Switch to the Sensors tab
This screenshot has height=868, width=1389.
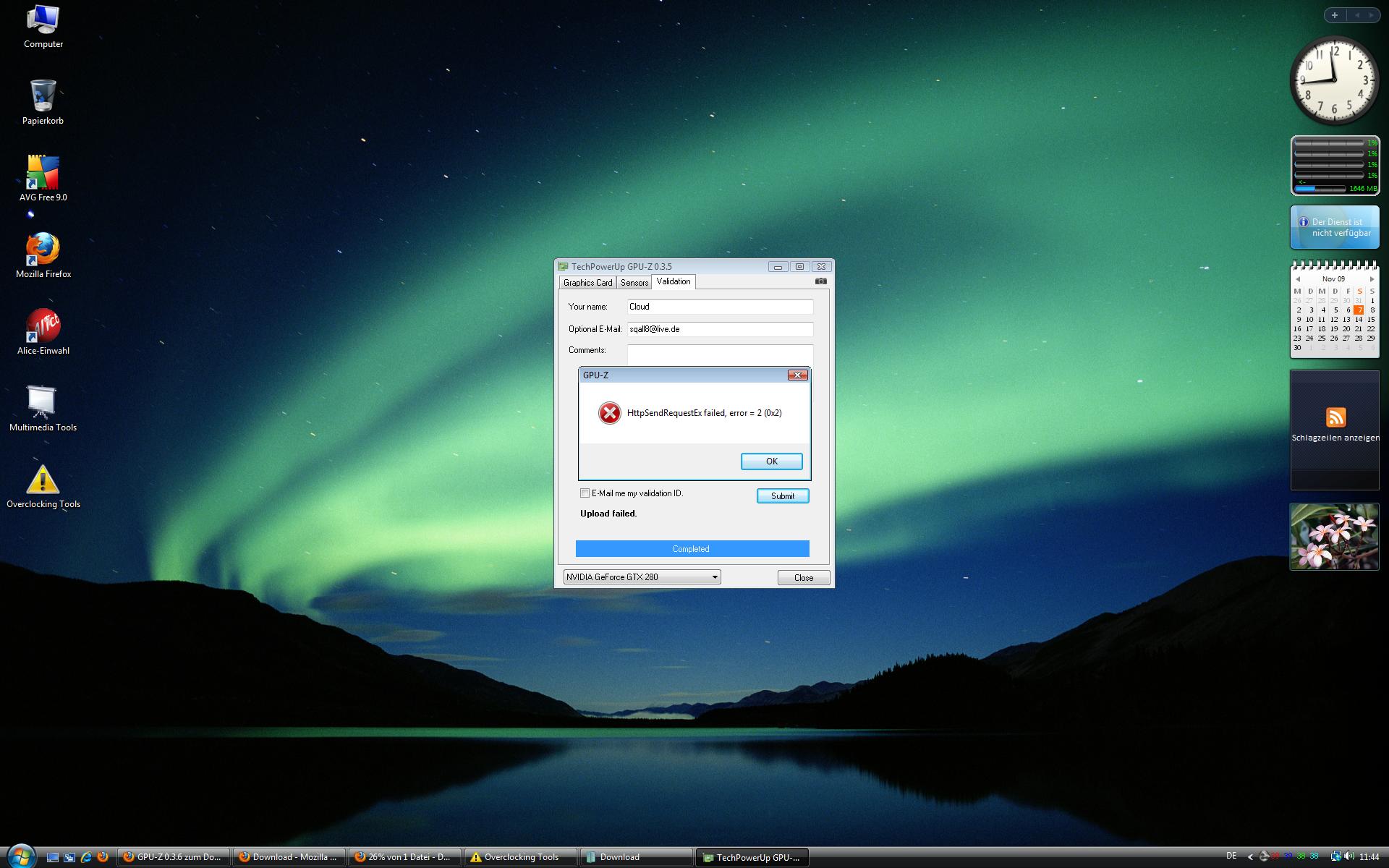[x=634, y=283]
